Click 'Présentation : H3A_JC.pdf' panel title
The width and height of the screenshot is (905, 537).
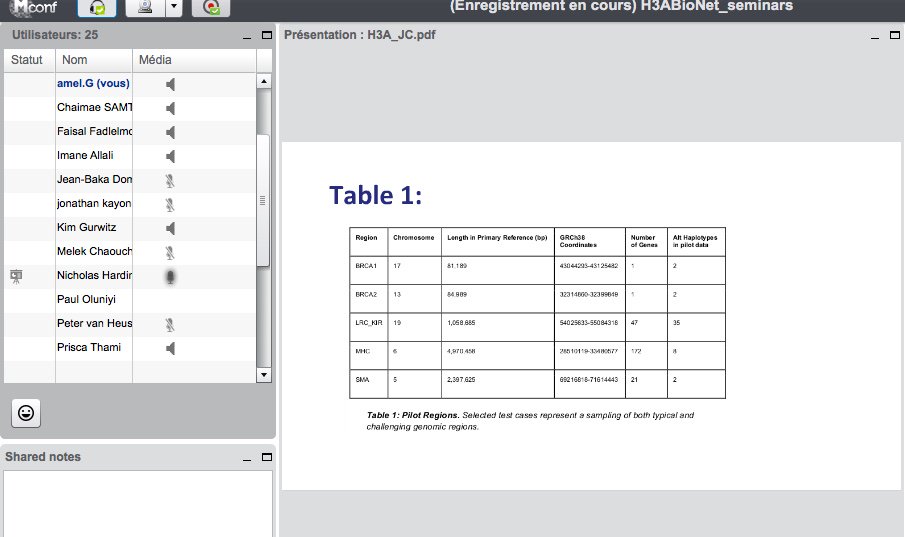[360, 35]
